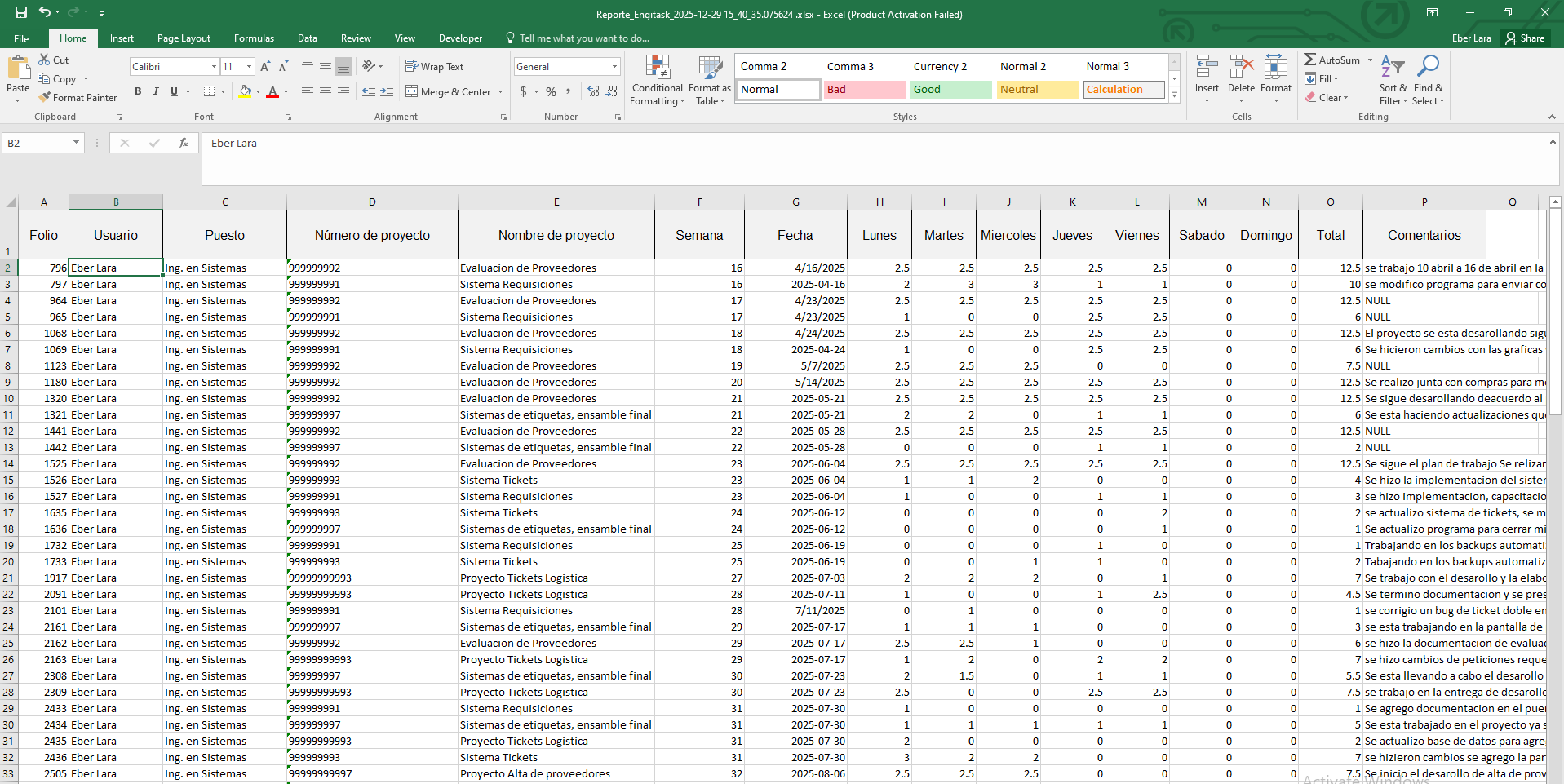This screenshot has height=784, width=1564.
Task: Click the Share button
Action: pos(1525,38)
